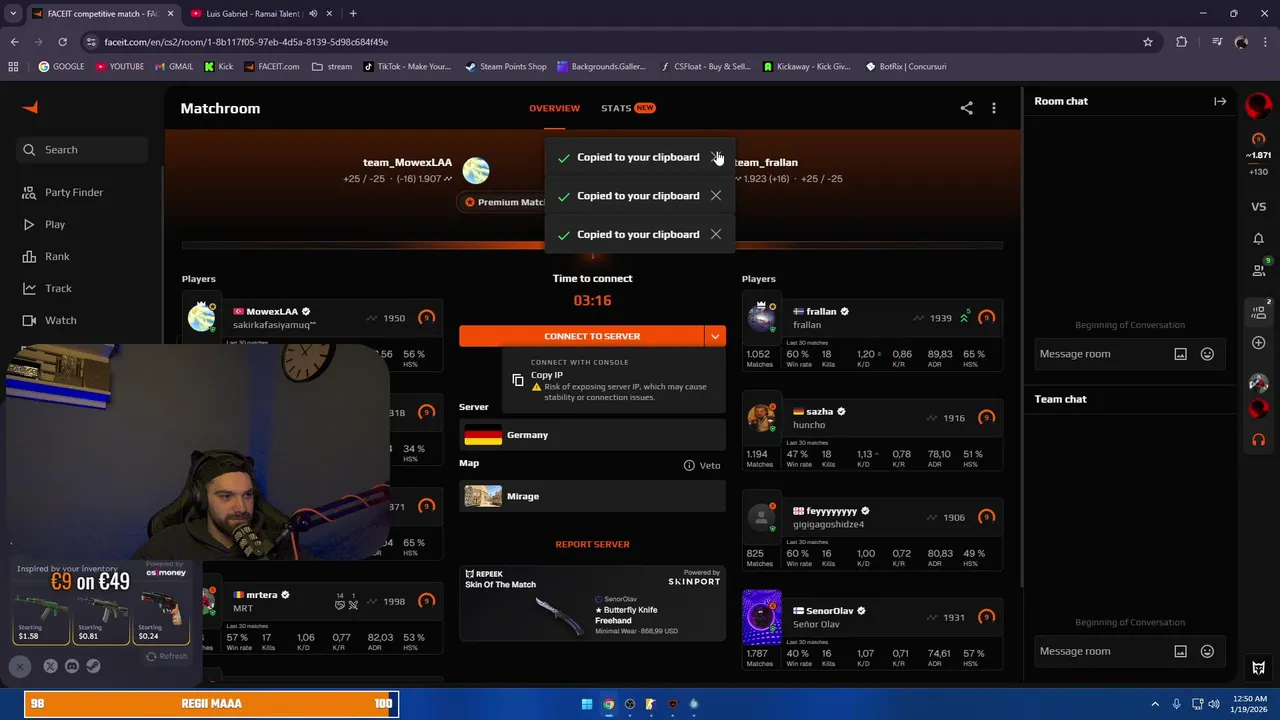Open Party Finder in the sidebar
Screen dimensions: 1280x720
(x=74, y=192)
